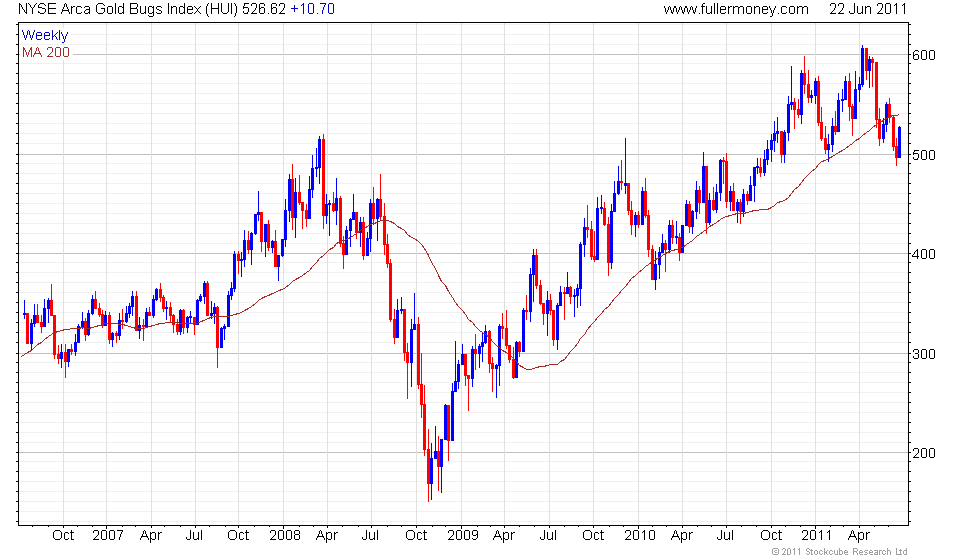The image size is (960, 560).
Task: Select the MA 200 legend label
Action: pyautogui.click(x=46, y=52)
